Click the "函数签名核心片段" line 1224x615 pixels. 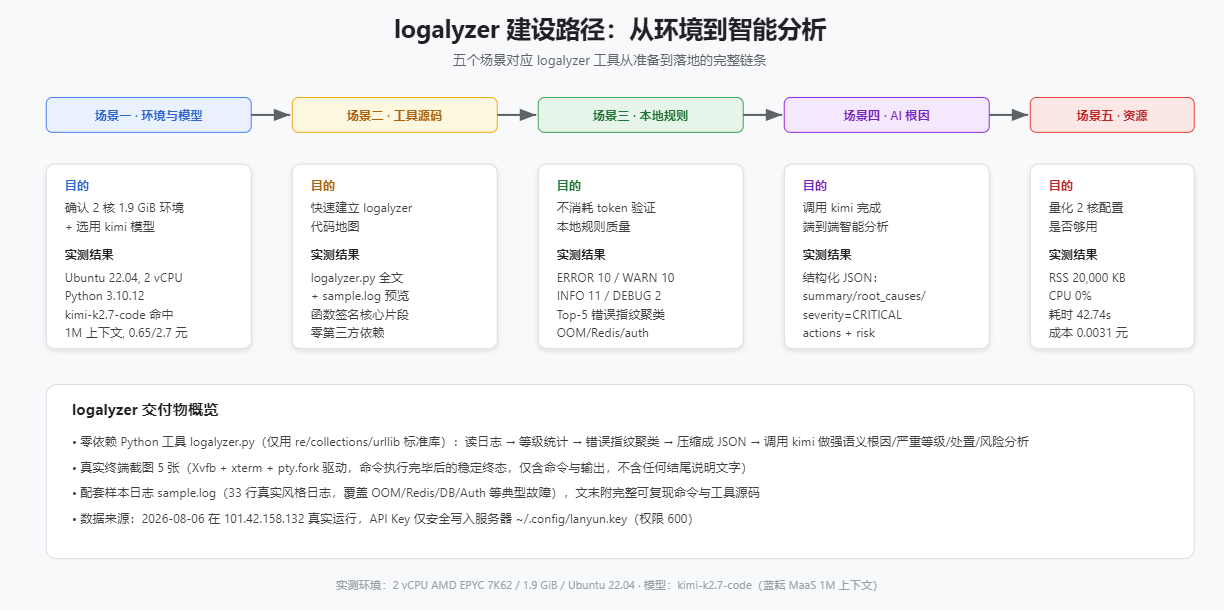(360, 314)
